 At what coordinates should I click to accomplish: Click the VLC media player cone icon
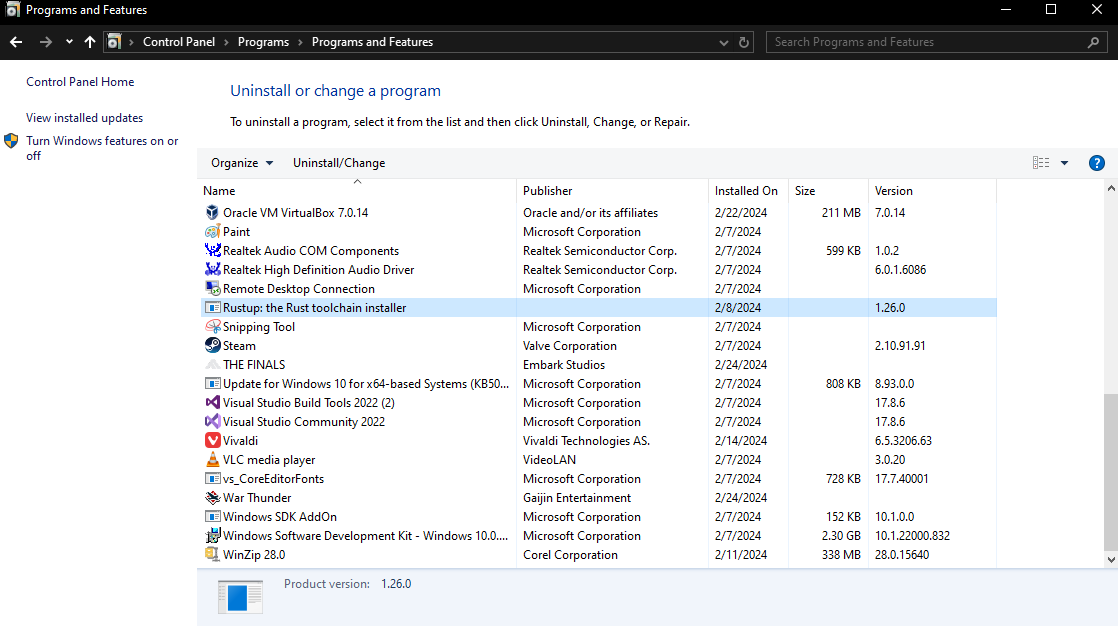pyautogui.click(x=212, y=459)
